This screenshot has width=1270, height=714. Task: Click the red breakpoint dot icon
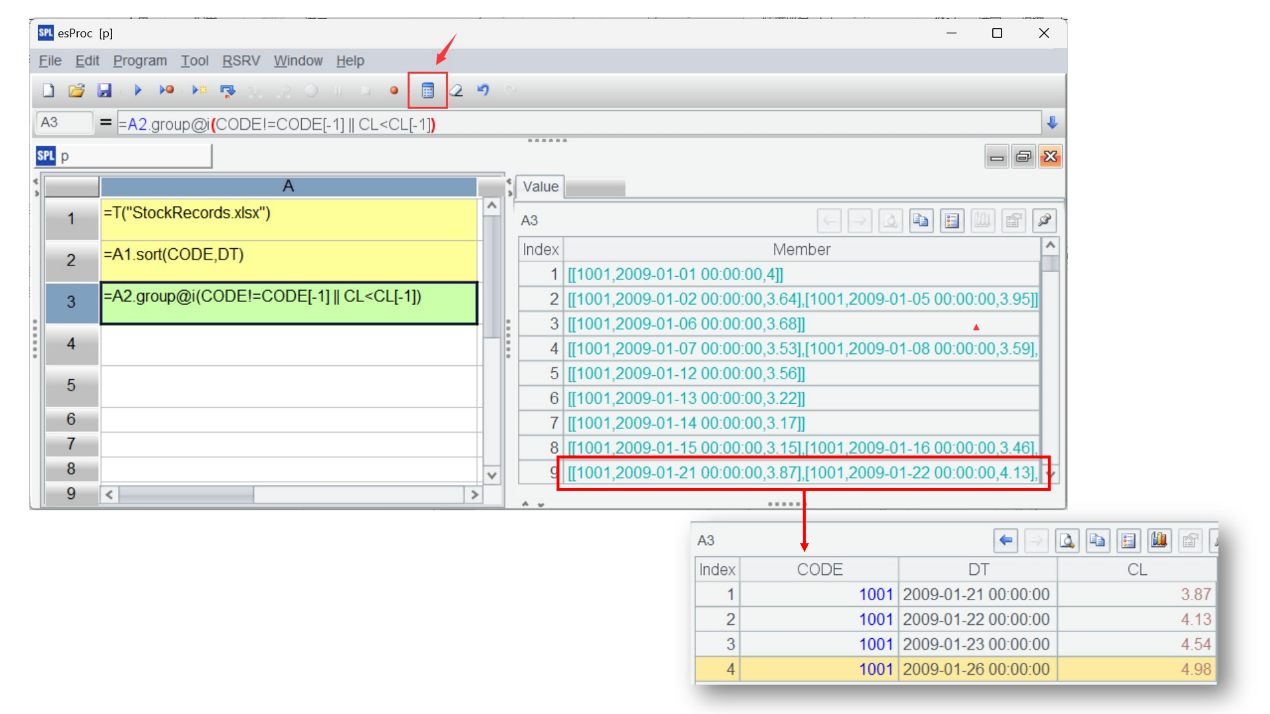pyautogui.click(x=394, y=90)
